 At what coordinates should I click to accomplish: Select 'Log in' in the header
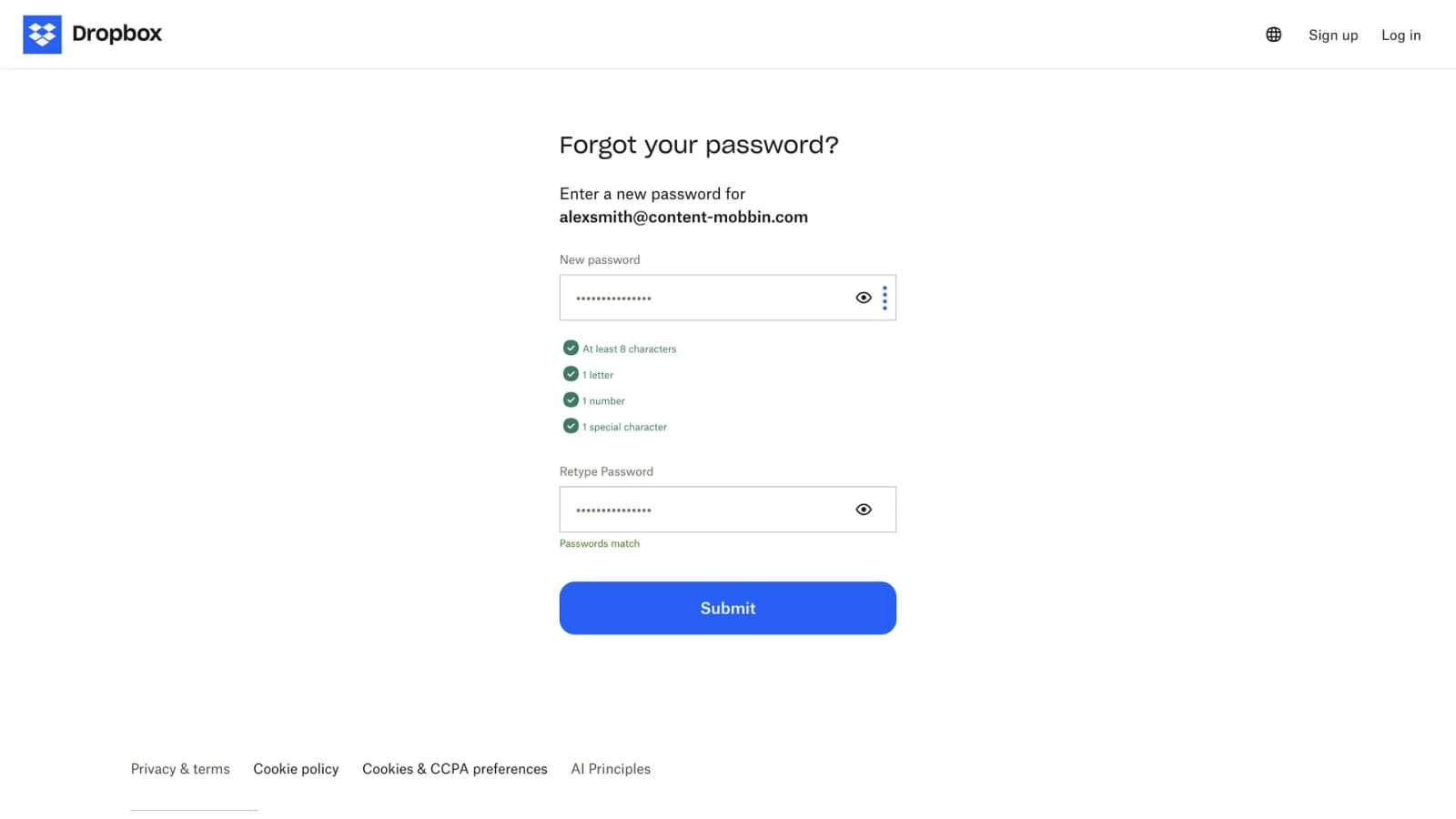(x=1400, y=35)
